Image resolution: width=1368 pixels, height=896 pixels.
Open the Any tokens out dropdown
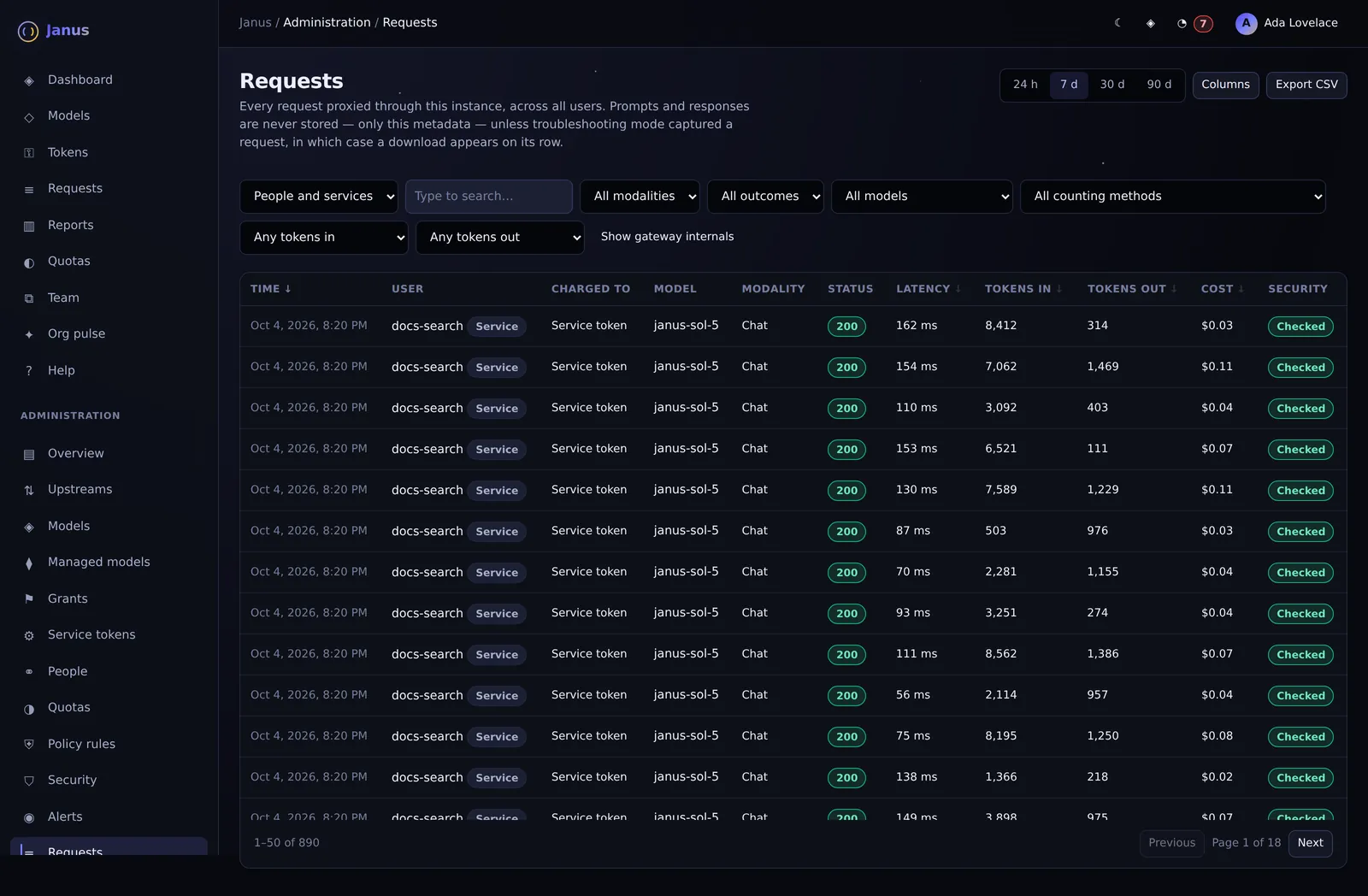tap(500, 238)
